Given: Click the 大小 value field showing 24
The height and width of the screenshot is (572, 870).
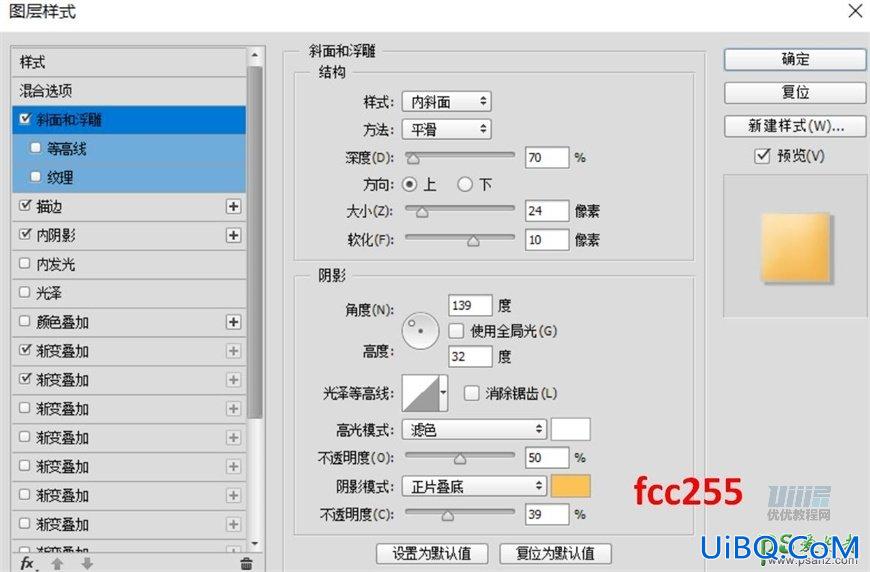Looking at the screenshot, I should tap(547, 211).
